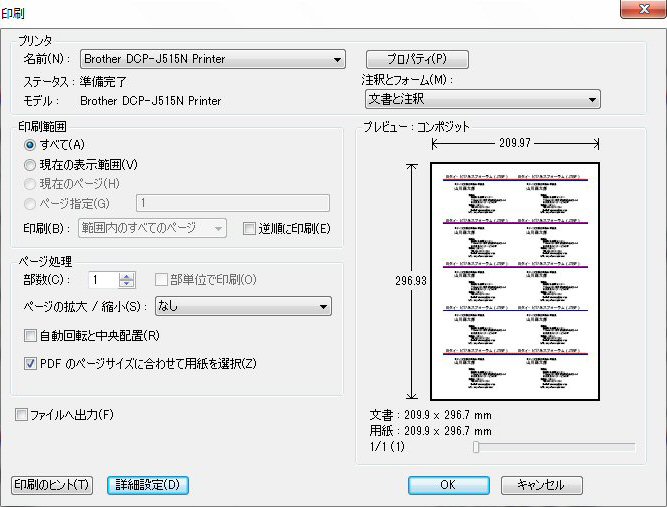The width and height of the screenshot is (667, 507).
Task: Click the 部数 copies number field
Action: point(102,280)
